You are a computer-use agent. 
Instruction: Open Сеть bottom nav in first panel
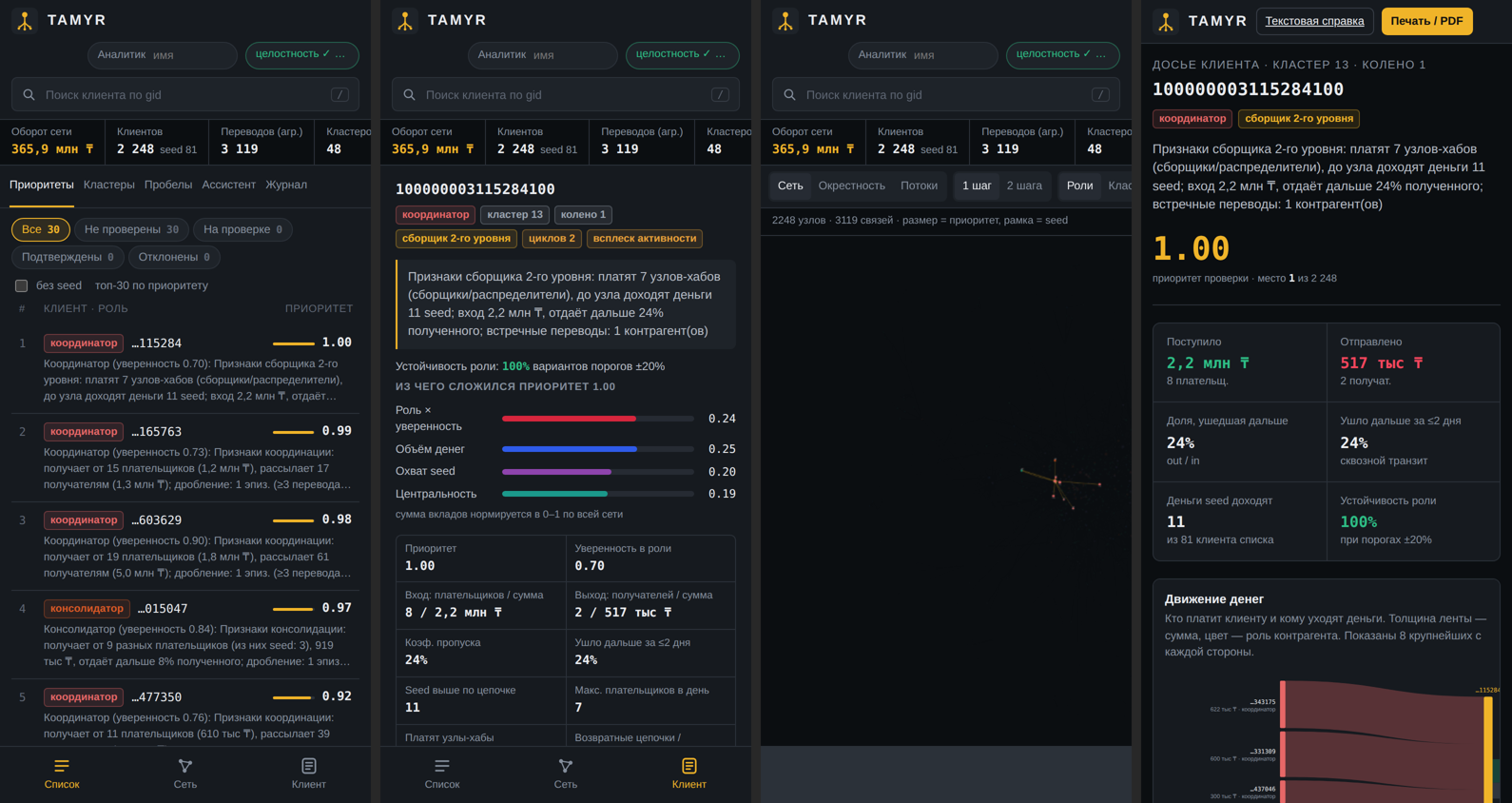pos(185,774)
